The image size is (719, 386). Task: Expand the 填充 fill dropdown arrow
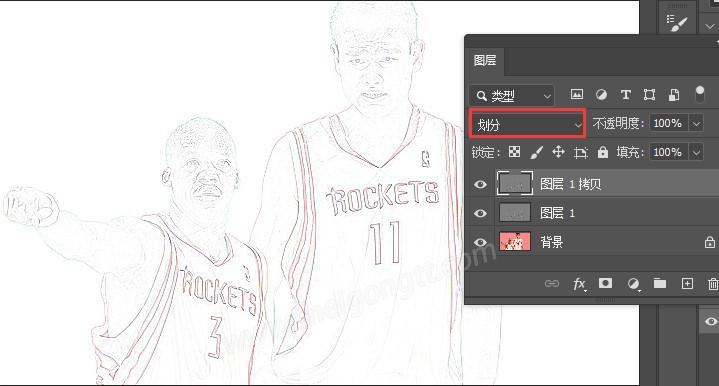(x=697, y=152)
